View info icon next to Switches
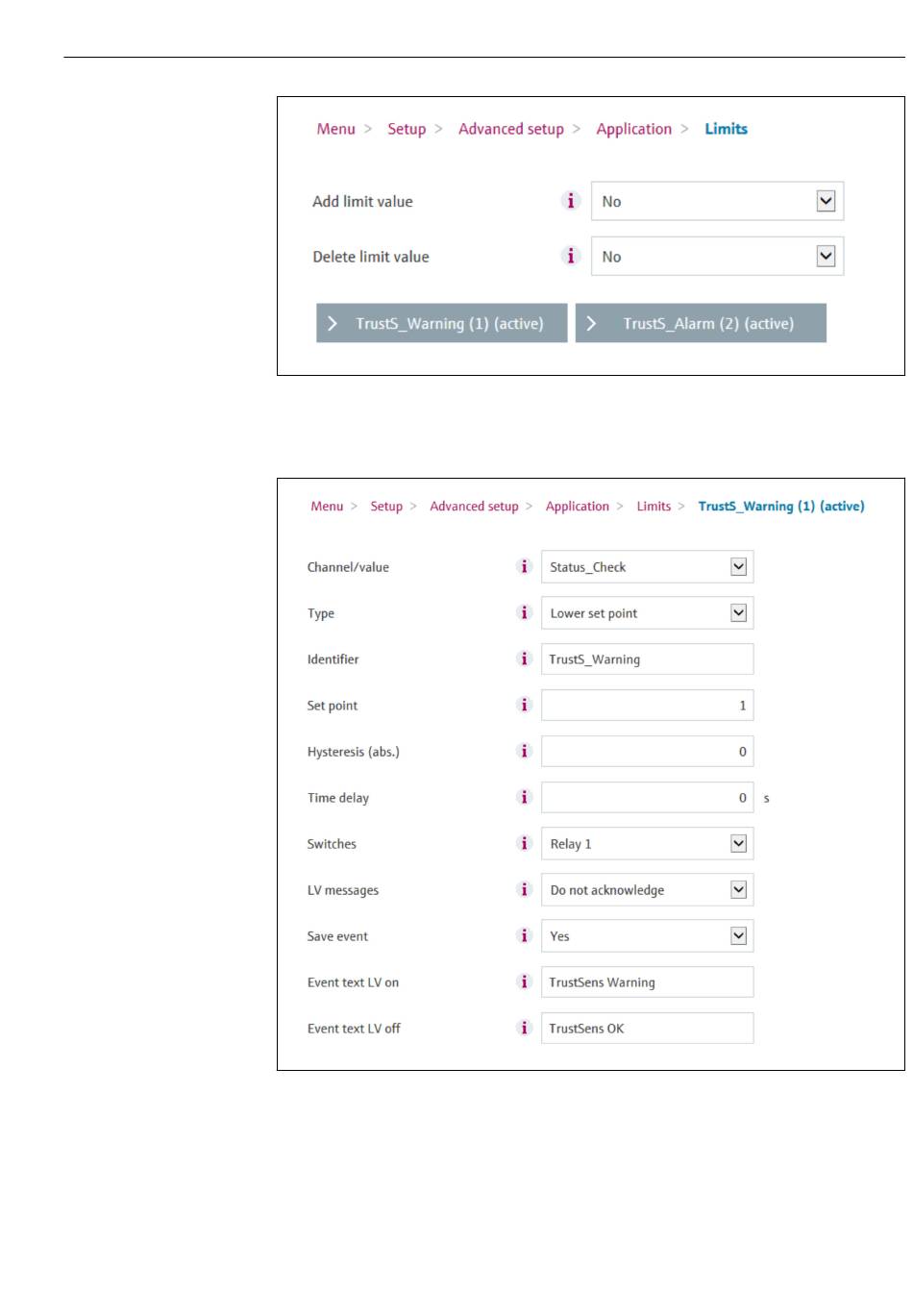Image resolution: width=913 pixels, height=1316 pixels. (x=524, y=843)
